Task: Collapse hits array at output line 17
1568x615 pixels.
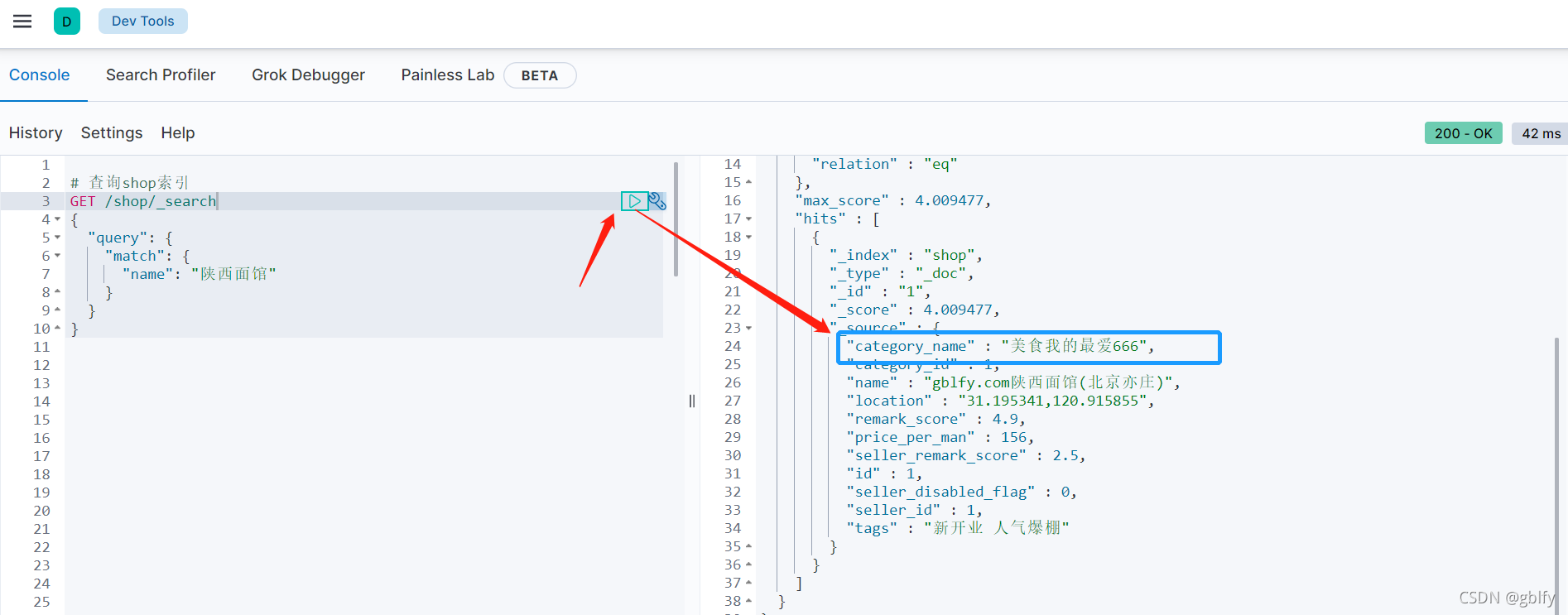Action: pyautogui.click(x=748, y=219)
